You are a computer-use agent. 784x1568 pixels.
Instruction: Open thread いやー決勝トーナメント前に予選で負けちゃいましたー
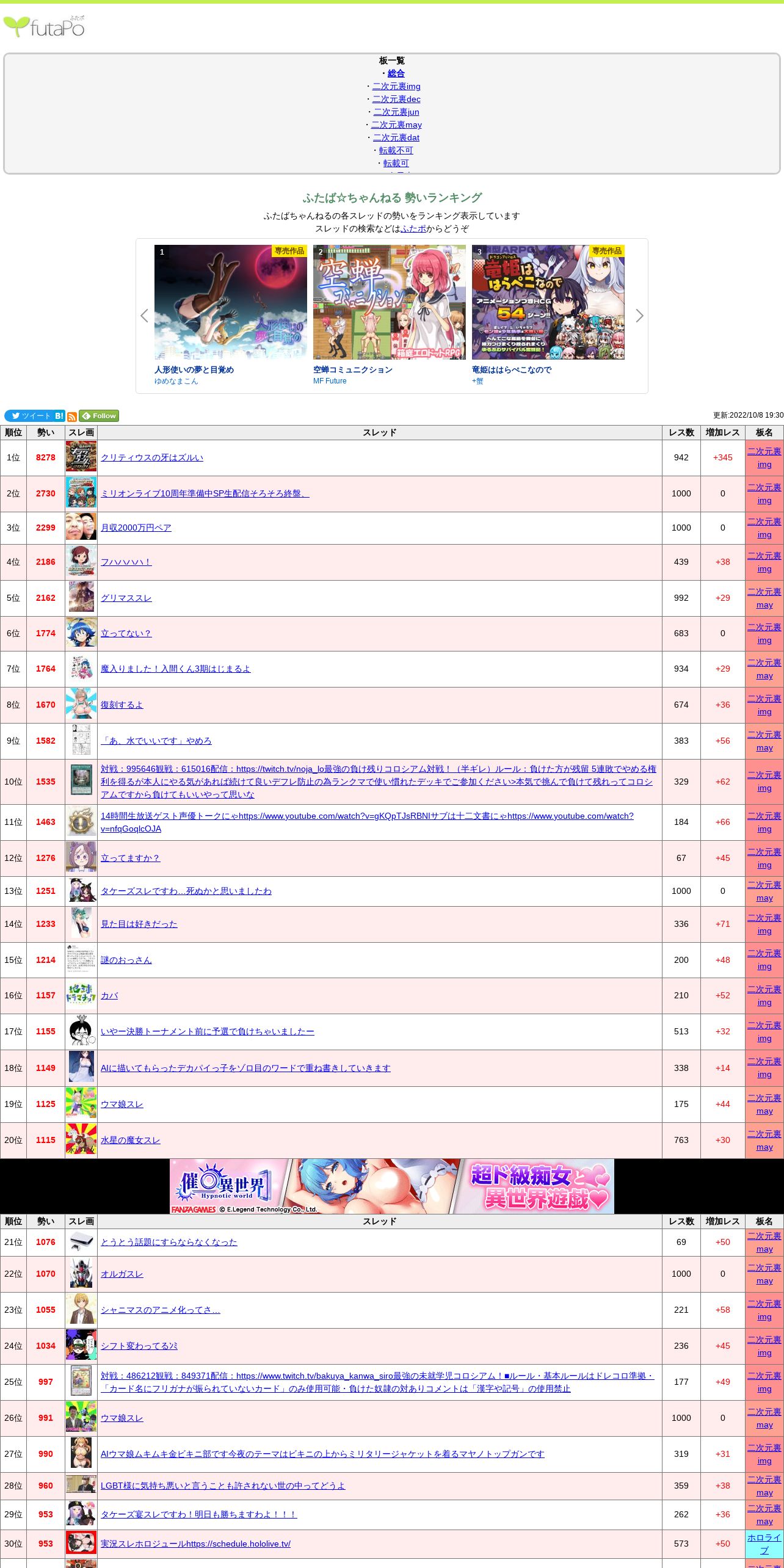point(208,1031)
